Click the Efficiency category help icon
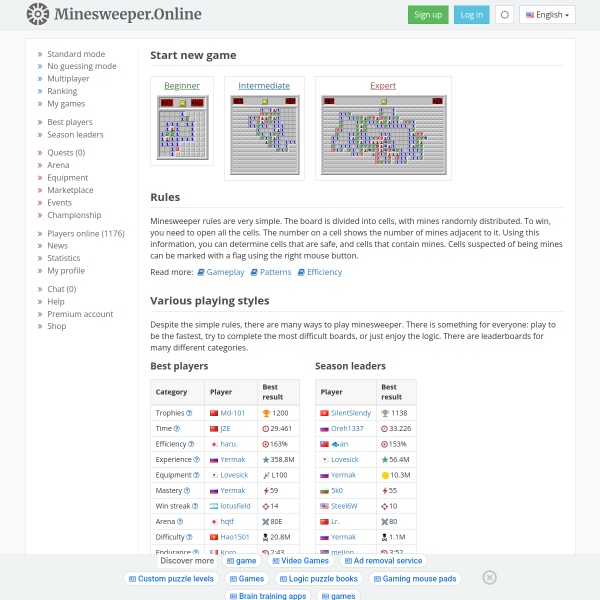The image size is (600, 600). click(x=191, y=444)
